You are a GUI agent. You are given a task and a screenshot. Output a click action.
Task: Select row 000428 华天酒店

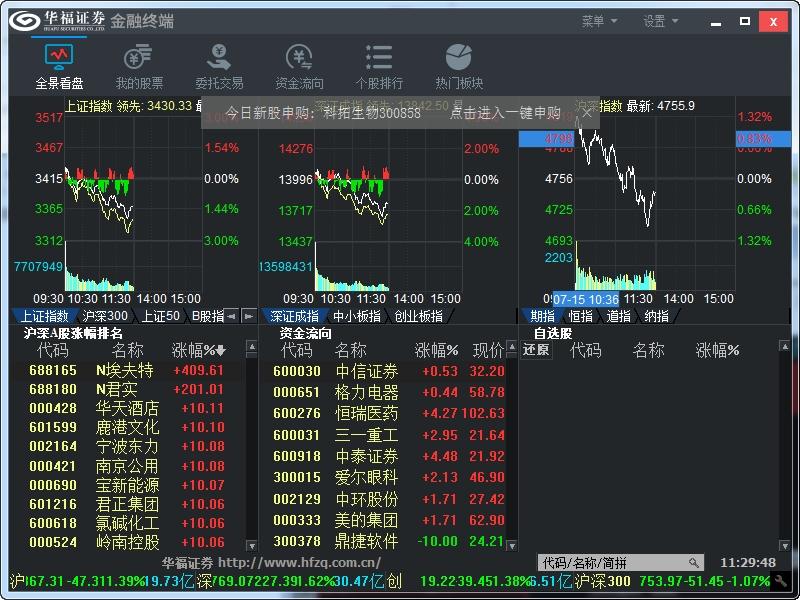point(129,408)
